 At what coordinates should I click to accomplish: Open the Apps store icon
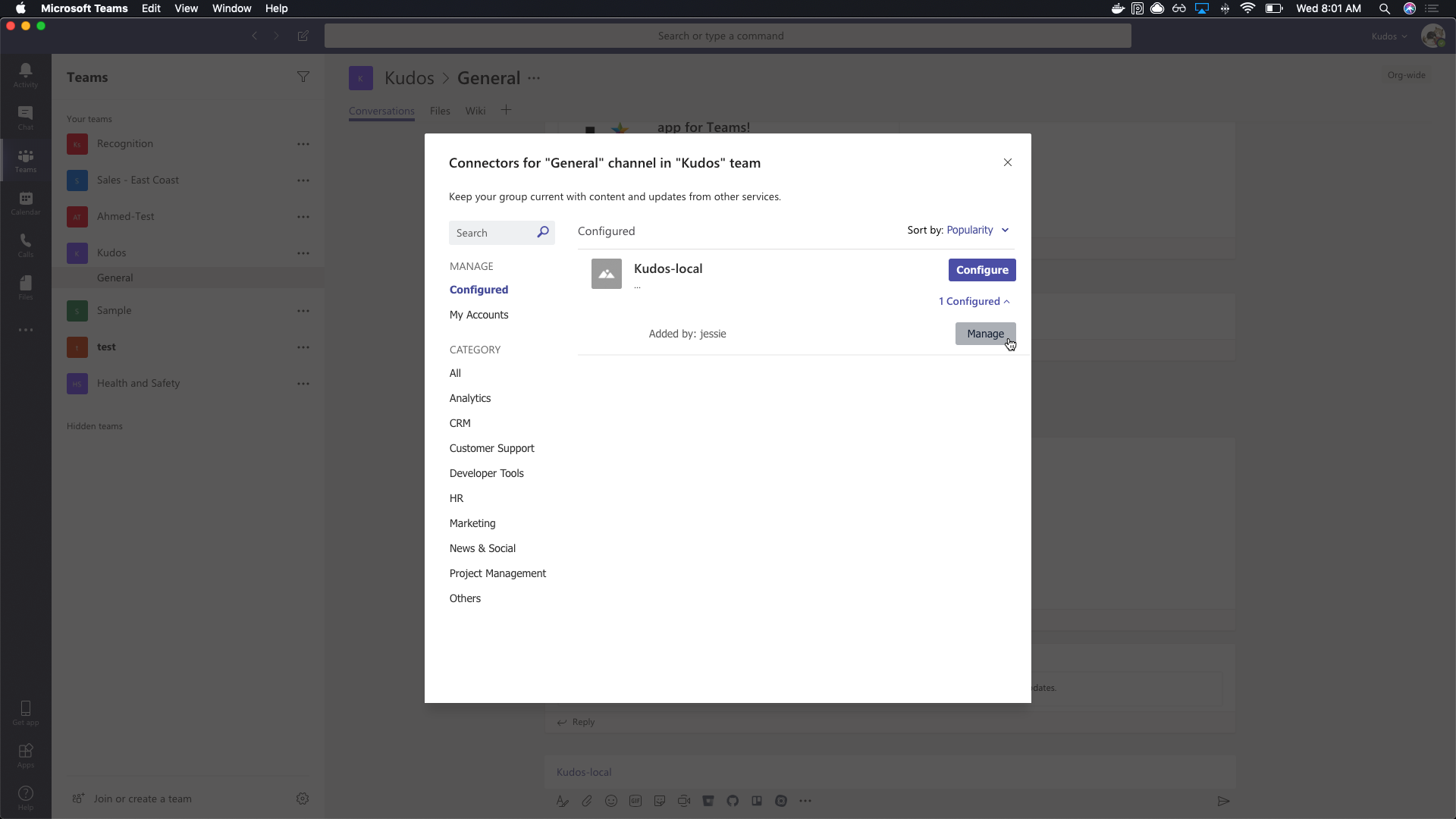(26, 755)
